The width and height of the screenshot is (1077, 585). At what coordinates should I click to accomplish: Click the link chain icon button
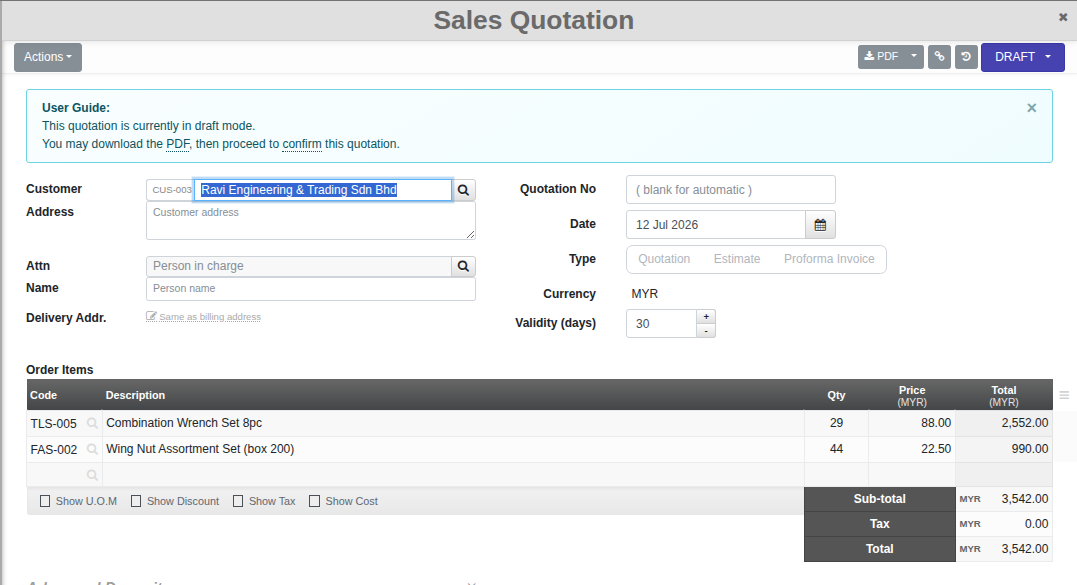pyautogui.click(x=939, y=56)
